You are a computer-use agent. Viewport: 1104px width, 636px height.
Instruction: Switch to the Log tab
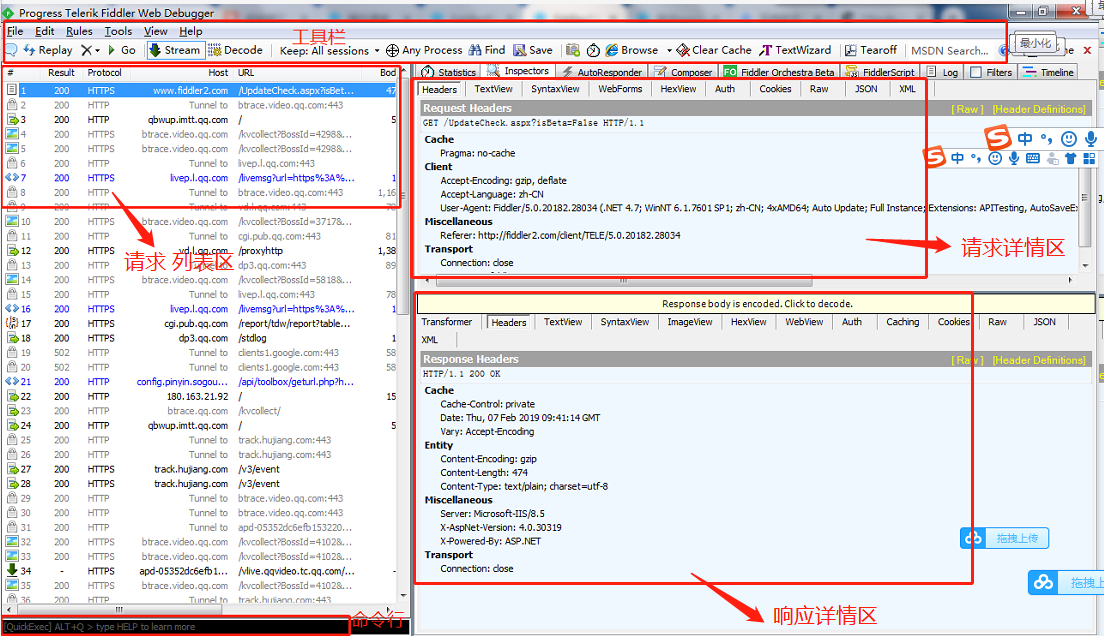click(x=942, y=72)
